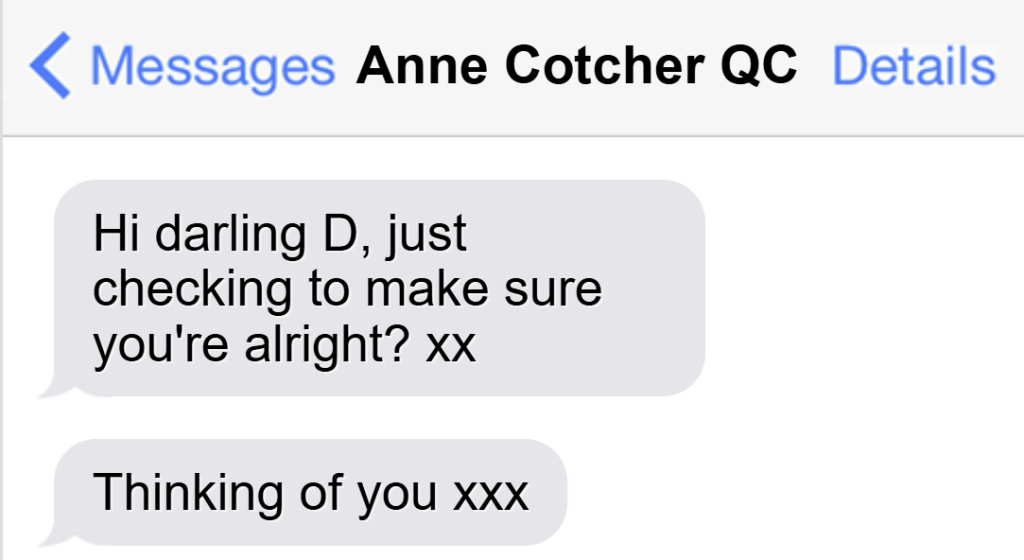Screen dimensions: 1024x560
Task: Click the word 'Cotcher' in the header
Action: pyautogui.click(x=604, y=65)
